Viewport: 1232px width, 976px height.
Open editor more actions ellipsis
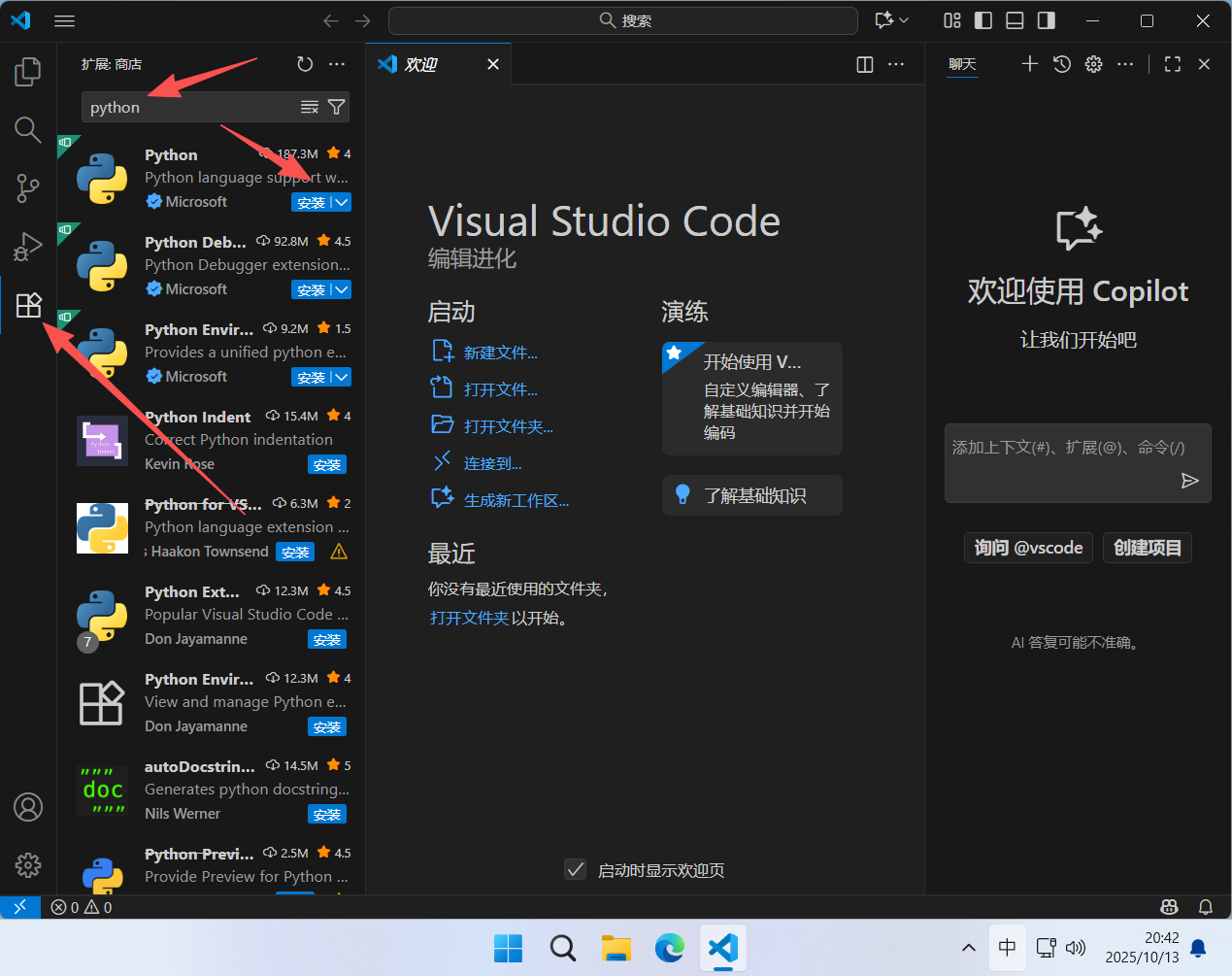(x=896, y=64)
